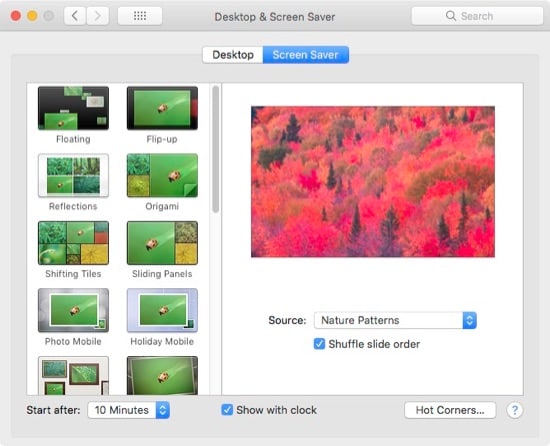Click the Search field in the title bar
Screen dimensions: 550x446
pos(477,16)
